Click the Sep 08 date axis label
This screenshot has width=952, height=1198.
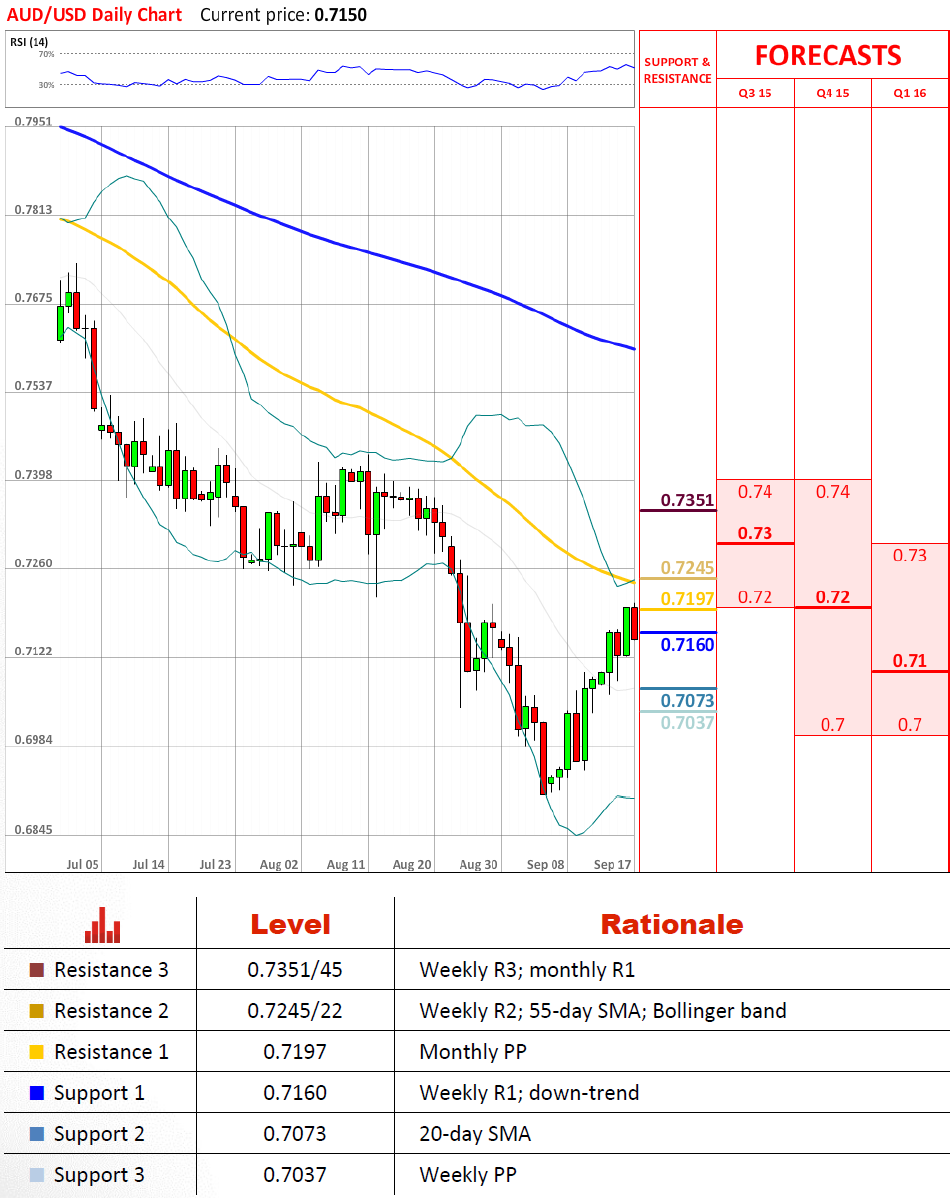[546, 864]
